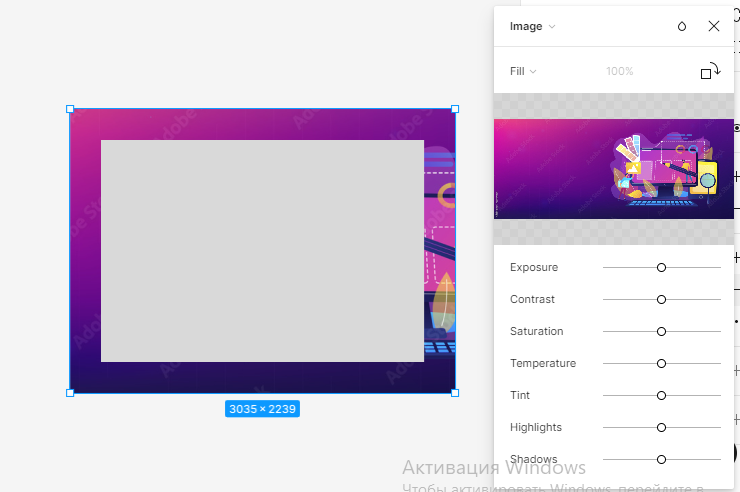
Task: Click the blend mode droplet icon
Action: [x=681, y=26]
